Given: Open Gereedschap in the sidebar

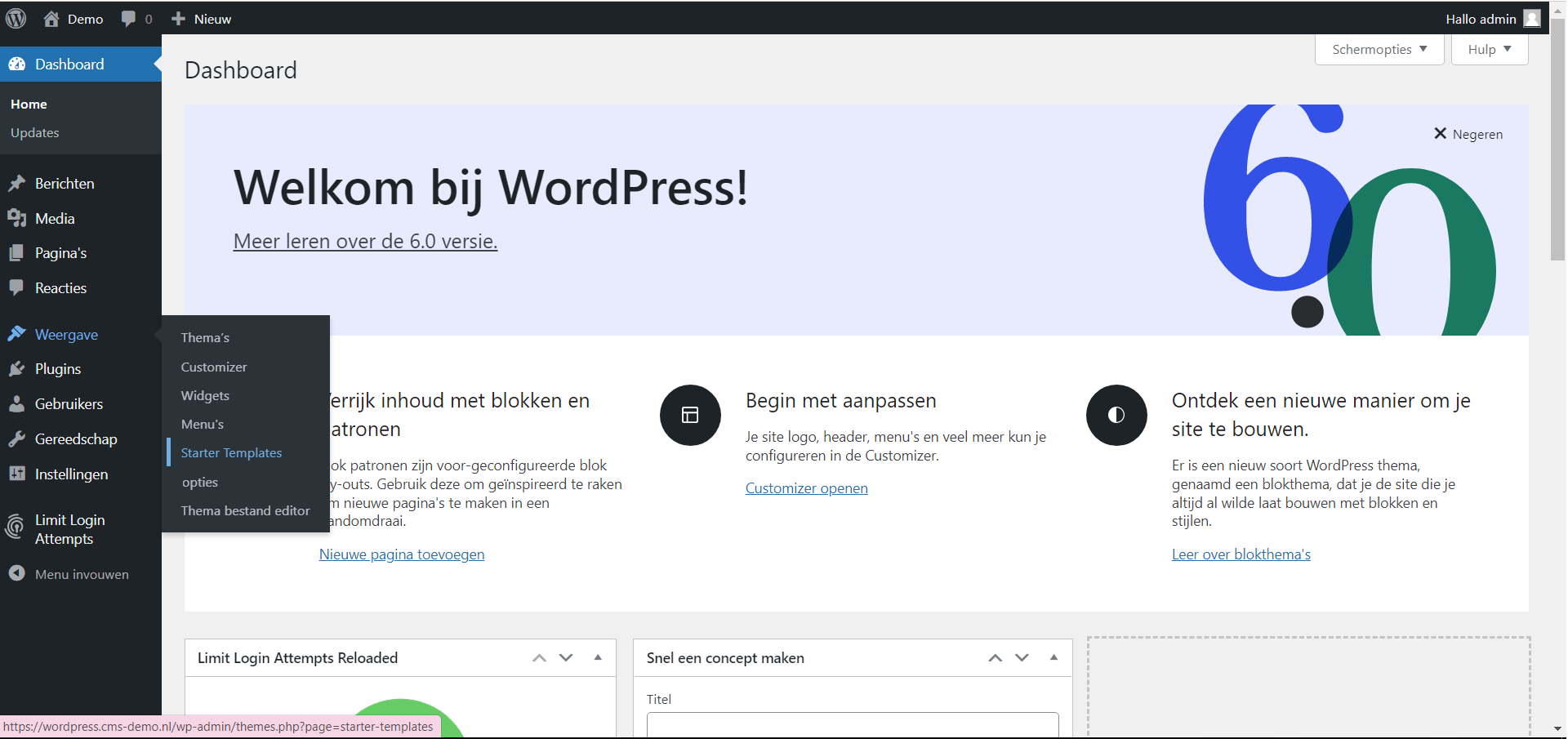Looking at the screenshot, I should pyautogui.click(x=76, y=439).
